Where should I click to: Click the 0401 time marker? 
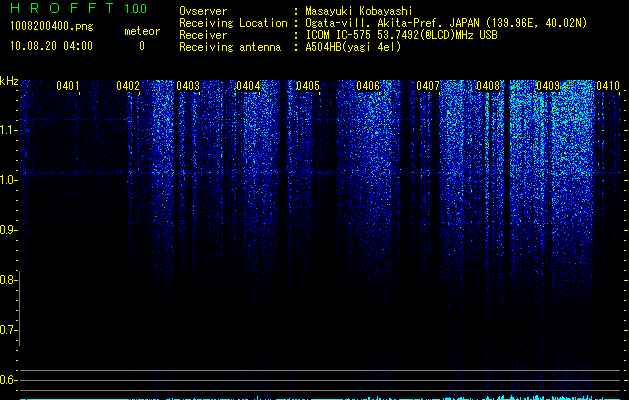point(67,86)
